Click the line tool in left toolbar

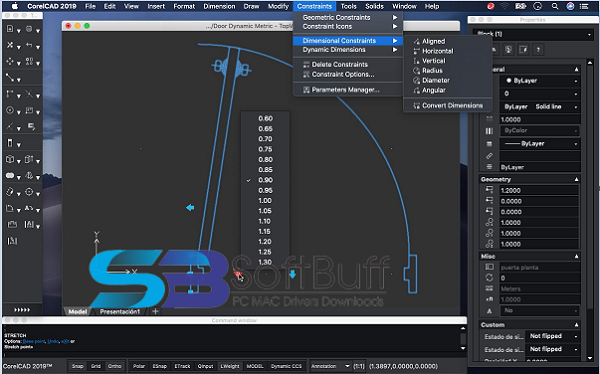tap(10, 78)
